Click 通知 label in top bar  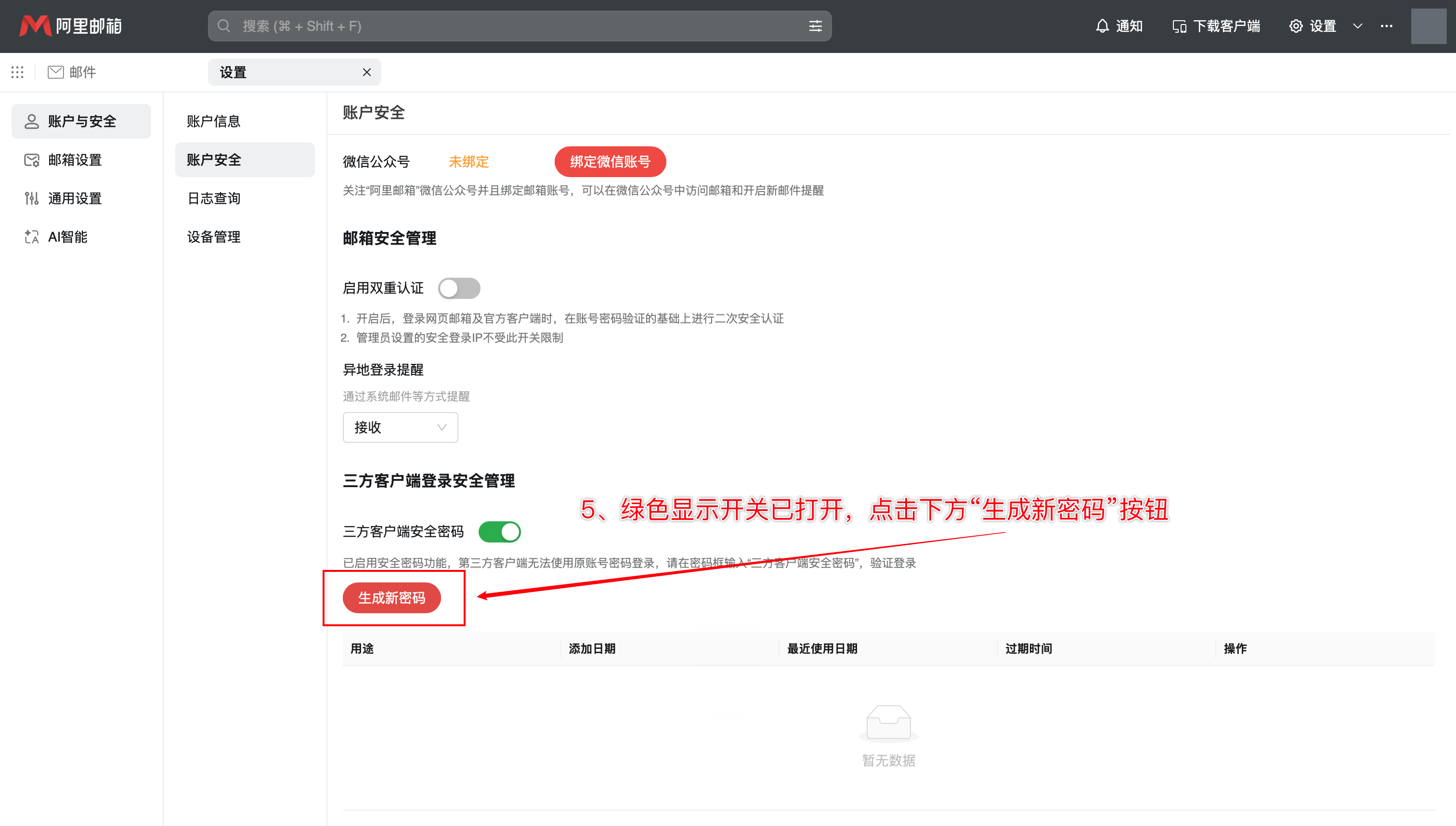click(1129, 26)
